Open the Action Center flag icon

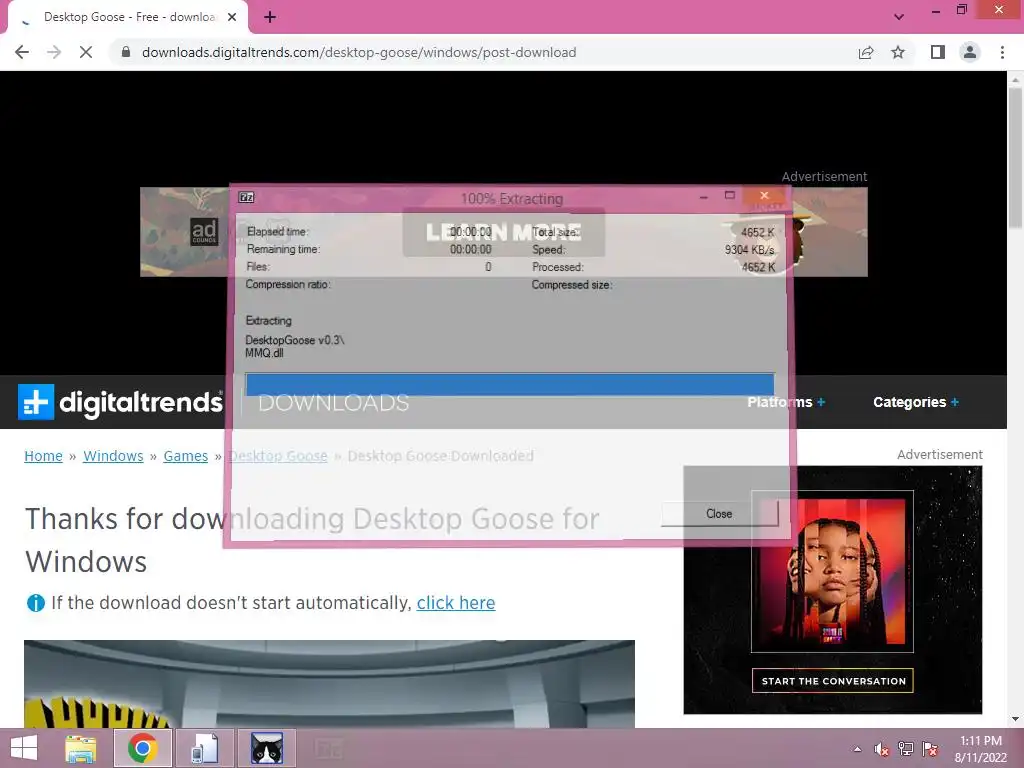930,749
